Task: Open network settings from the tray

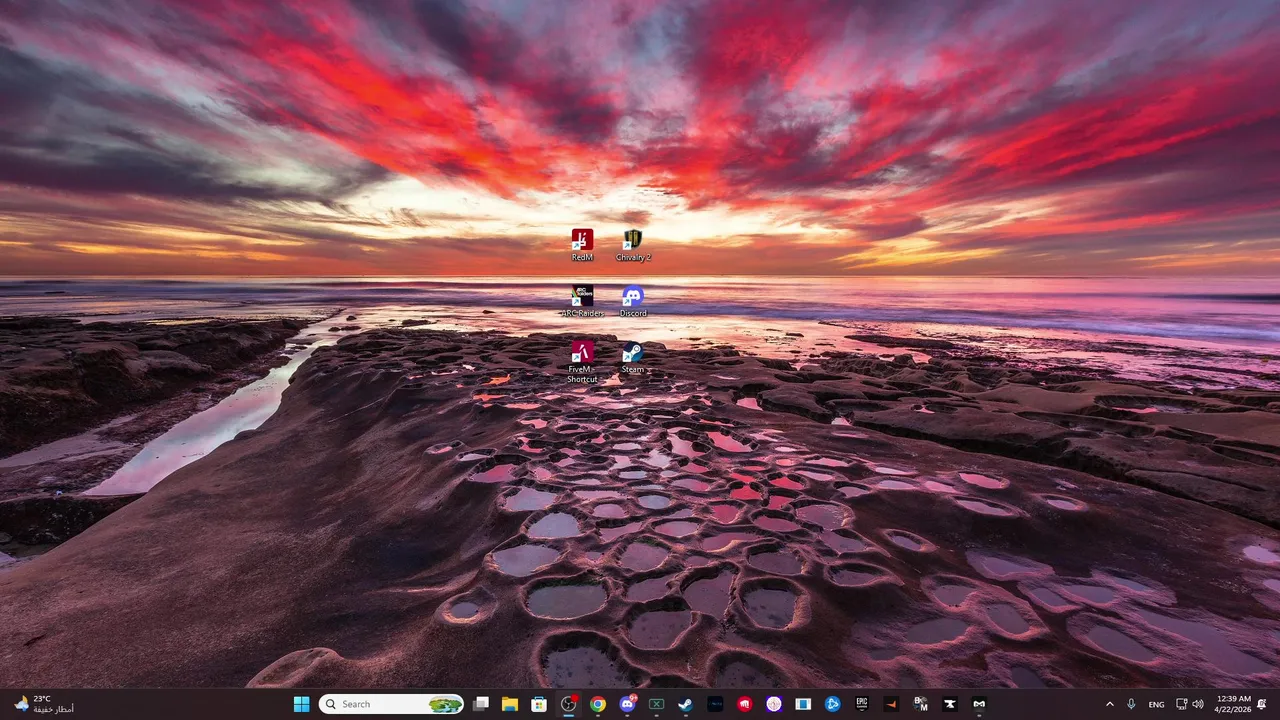Action: pos(1181,704)
